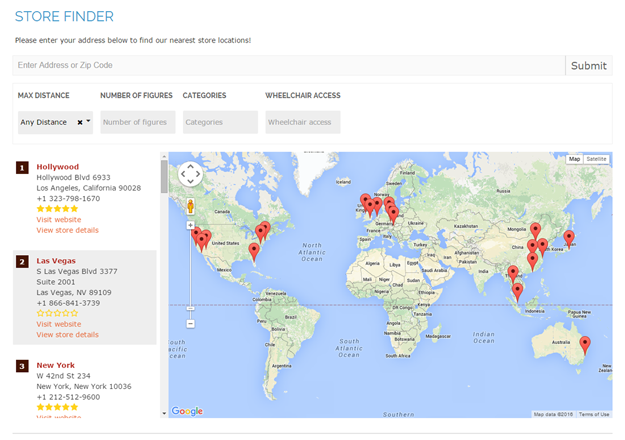
Task: Focus the Enter Address or Zip Code field
Action: point(289,65)
